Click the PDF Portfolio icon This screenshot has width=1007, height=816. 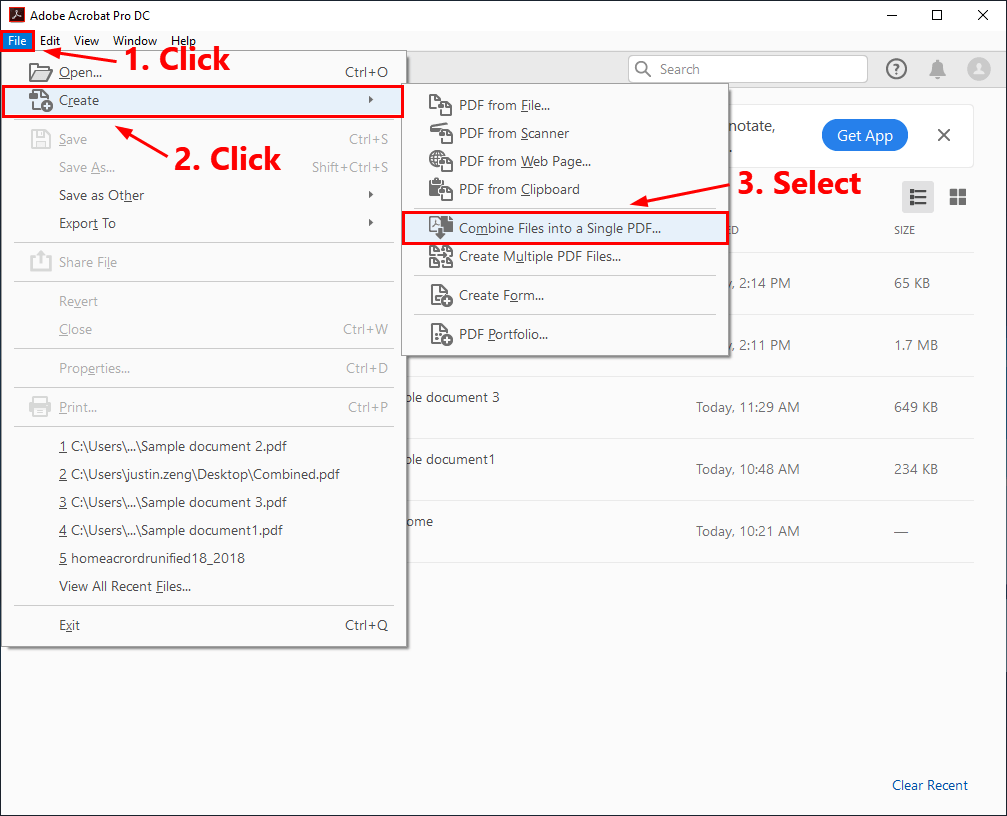(x=441, y=334)
